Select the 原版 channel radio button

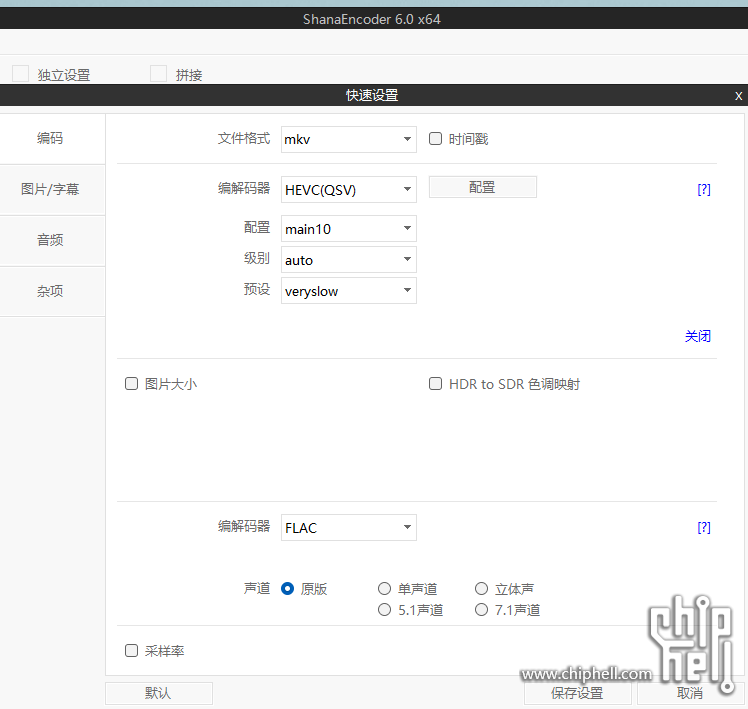pos(287,589)
